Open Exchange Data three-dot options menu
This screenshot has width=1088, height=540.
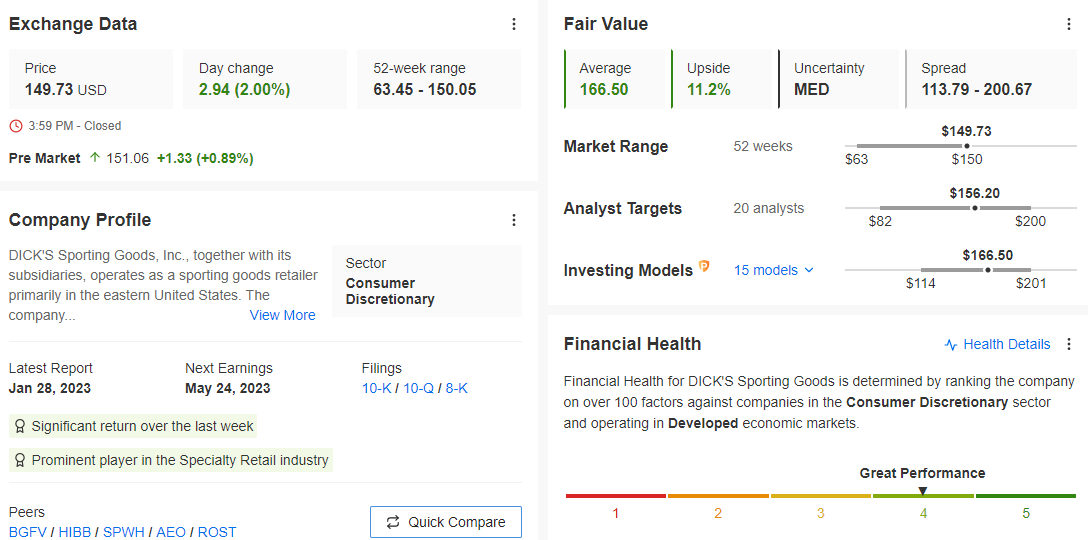(513, 24)
